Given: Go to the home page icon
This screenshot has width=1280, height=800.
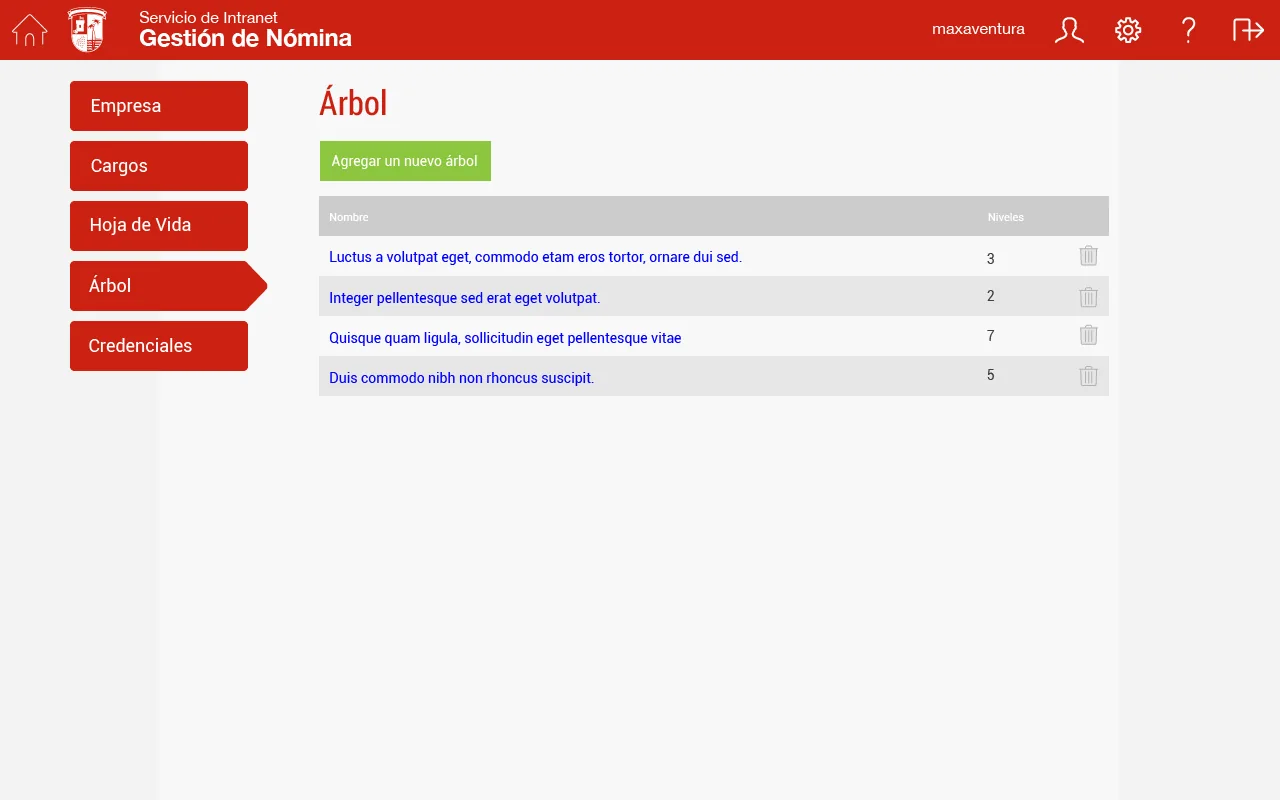Looking at the screenshot, I should 30,30.
